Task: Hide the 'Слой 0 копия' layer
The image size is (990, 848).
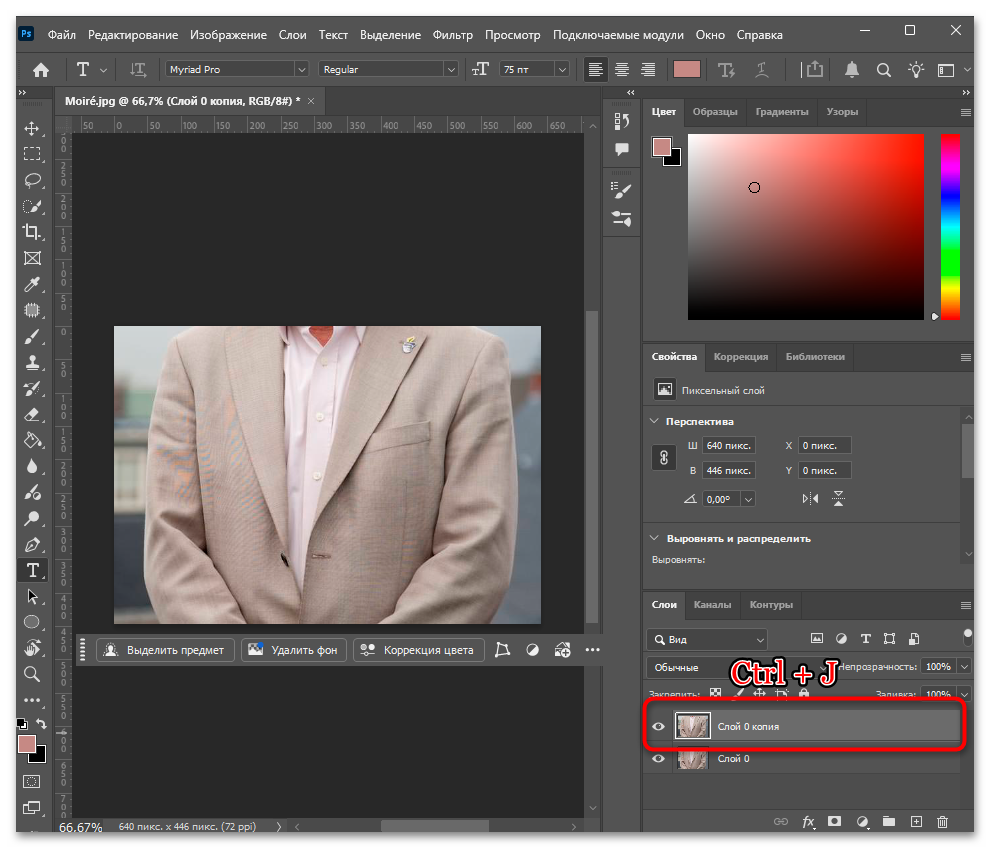Action: pos(659,726)
